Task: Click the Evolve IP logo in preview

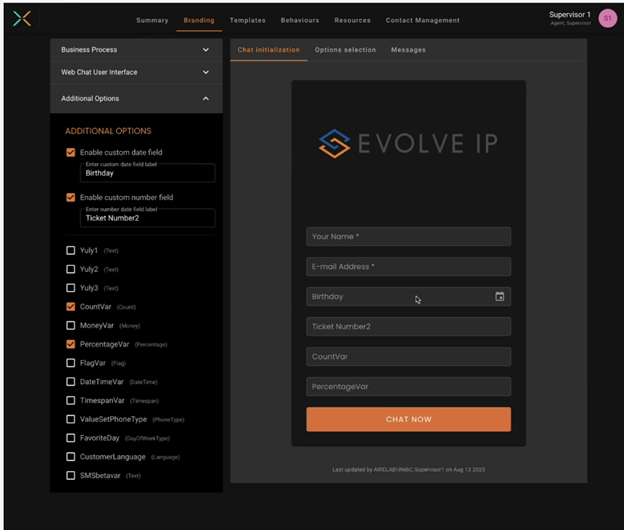Action: tap(408, 143)
